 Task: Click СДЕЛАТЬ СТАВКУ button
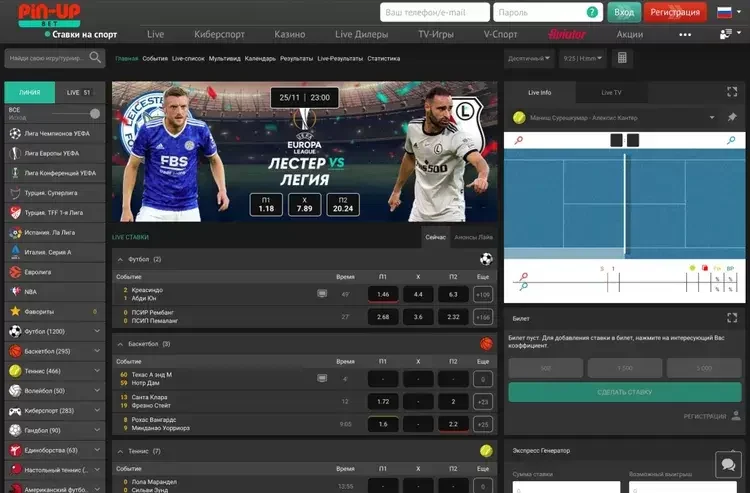(625, 392)
